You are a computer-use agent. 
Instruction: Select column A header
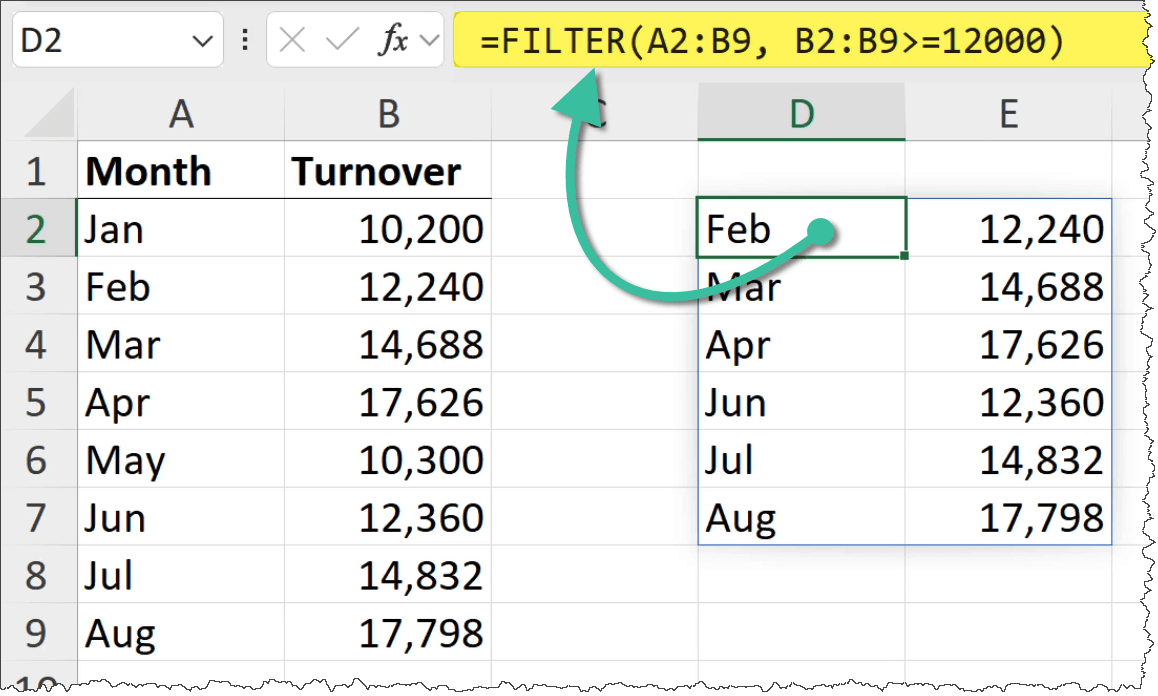tap(180, 114)
